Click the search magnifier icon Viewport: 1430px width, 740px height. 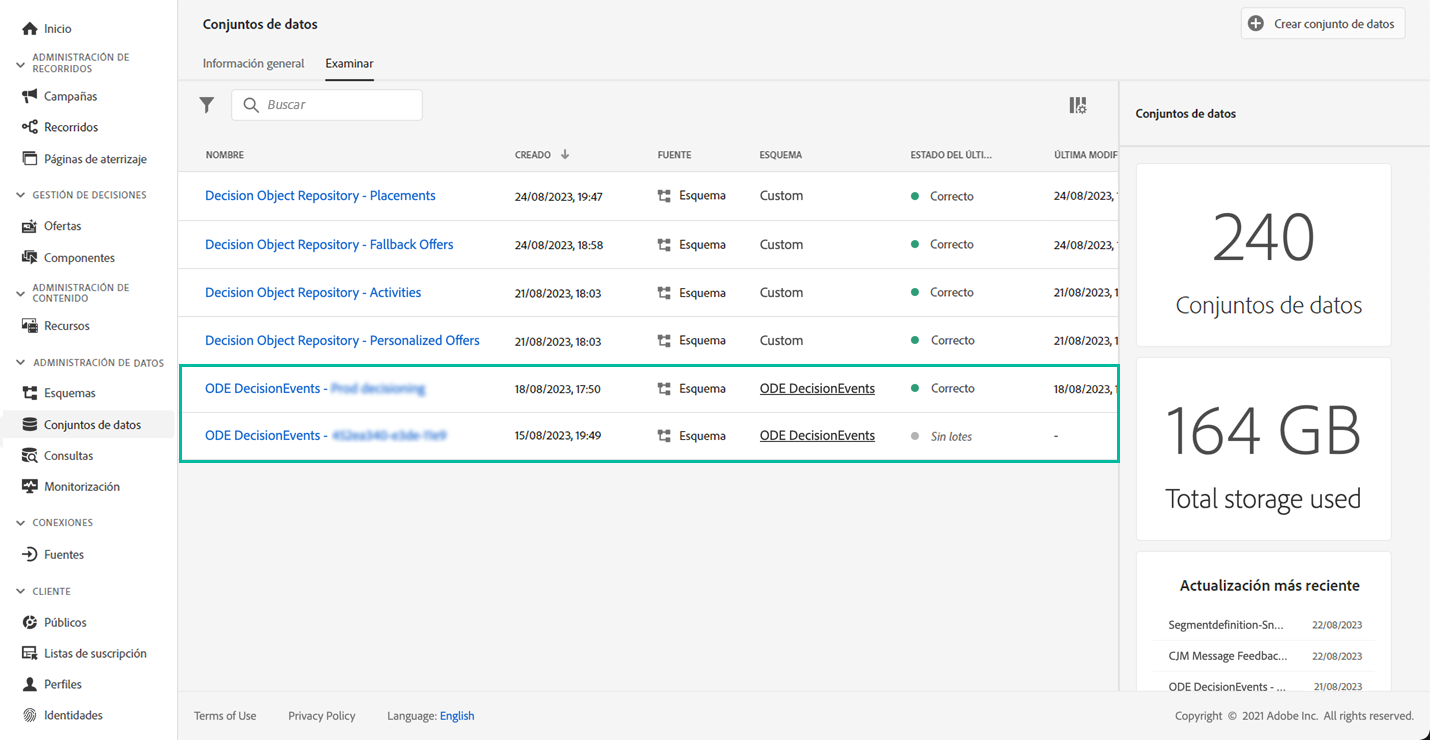(x=252, y=105)
